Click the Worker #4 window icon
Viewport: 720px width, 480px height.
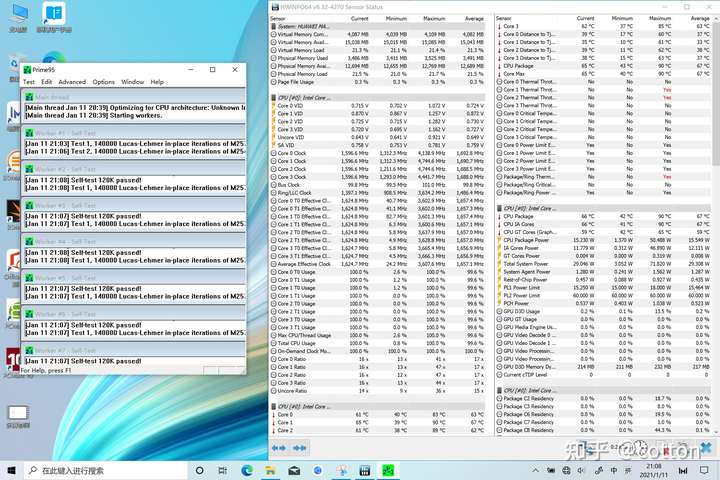pyautogui.click(x=29, y=242)
